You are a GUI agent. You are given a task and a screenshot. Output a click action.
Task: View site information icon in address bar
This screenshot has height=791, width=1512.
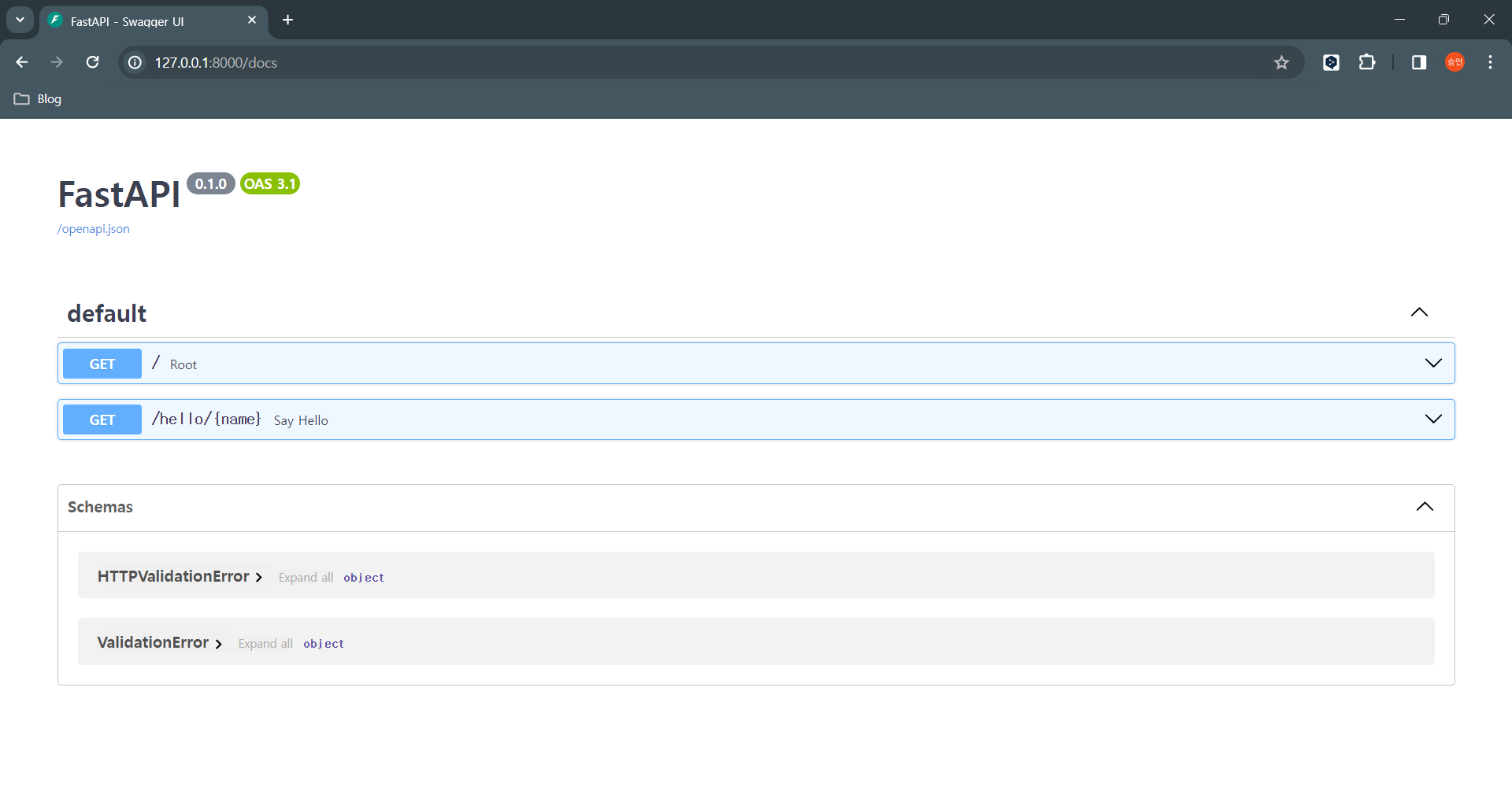coord(135,62)
